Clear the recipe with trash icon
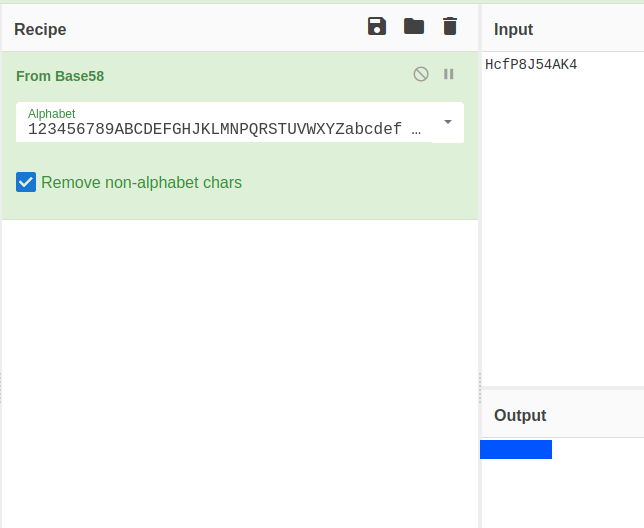The width and height of the screenshot is (644, 528). 450,27
